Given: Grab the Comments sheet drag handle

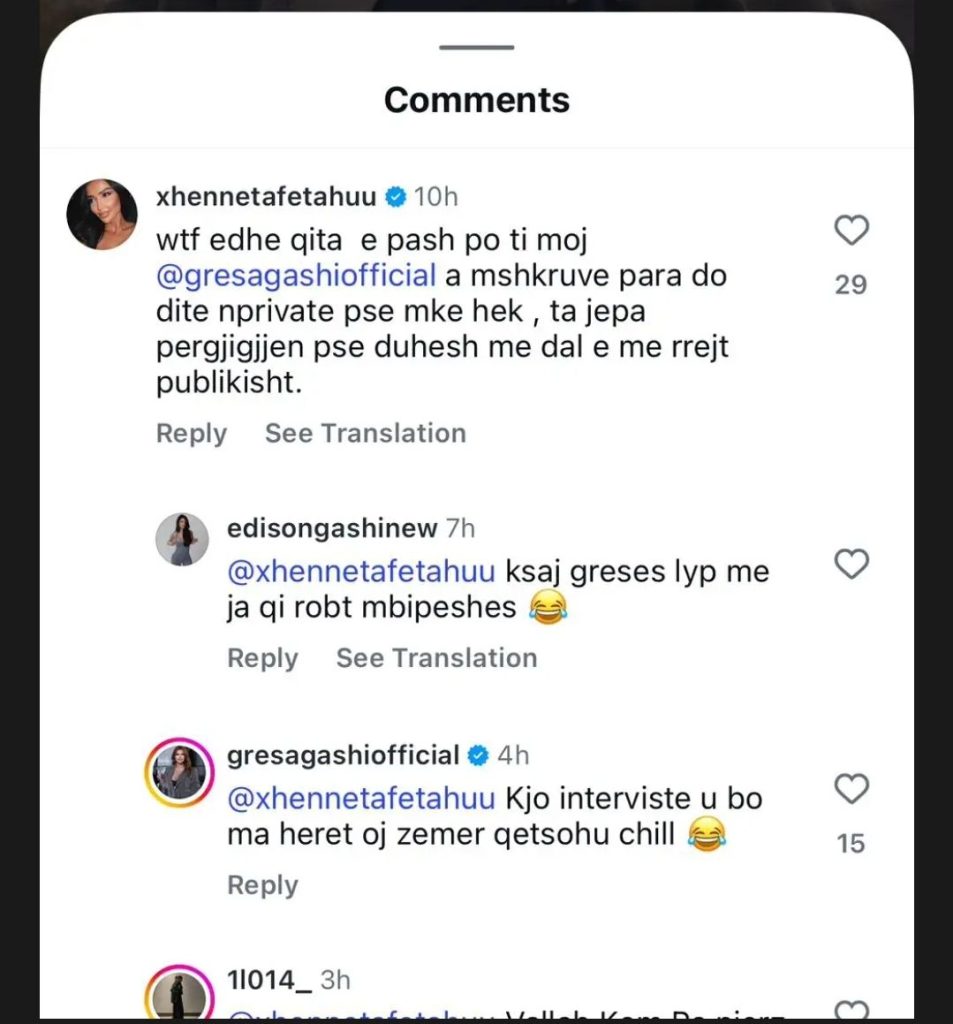Looking at the screenshot, I should click(x=477, y=47).
